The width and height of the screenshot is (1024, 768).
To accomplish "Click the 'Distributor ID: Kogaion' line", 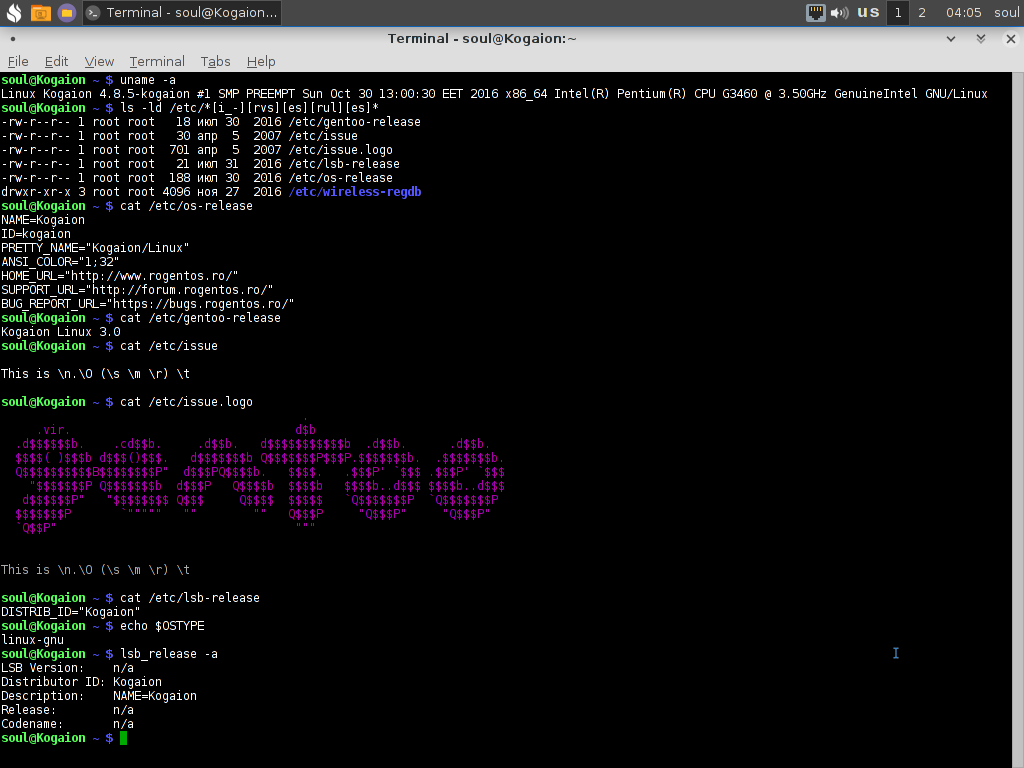I will point(82,682).
